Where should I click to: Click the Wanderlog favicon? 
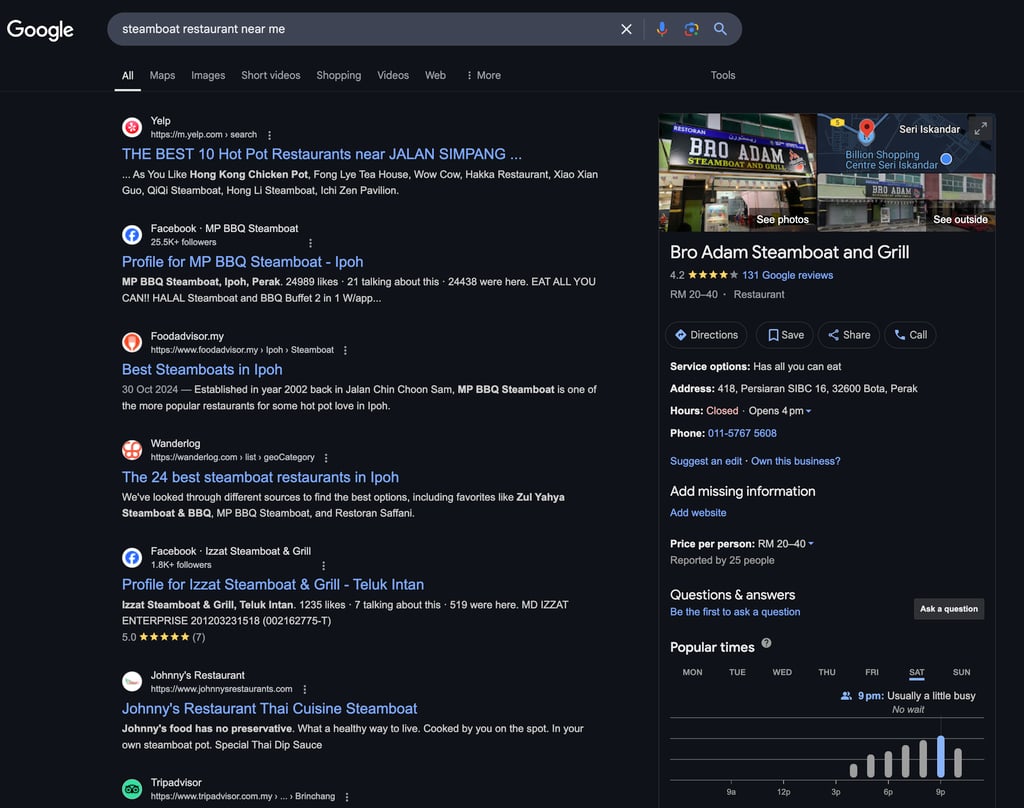pos(132,449)
